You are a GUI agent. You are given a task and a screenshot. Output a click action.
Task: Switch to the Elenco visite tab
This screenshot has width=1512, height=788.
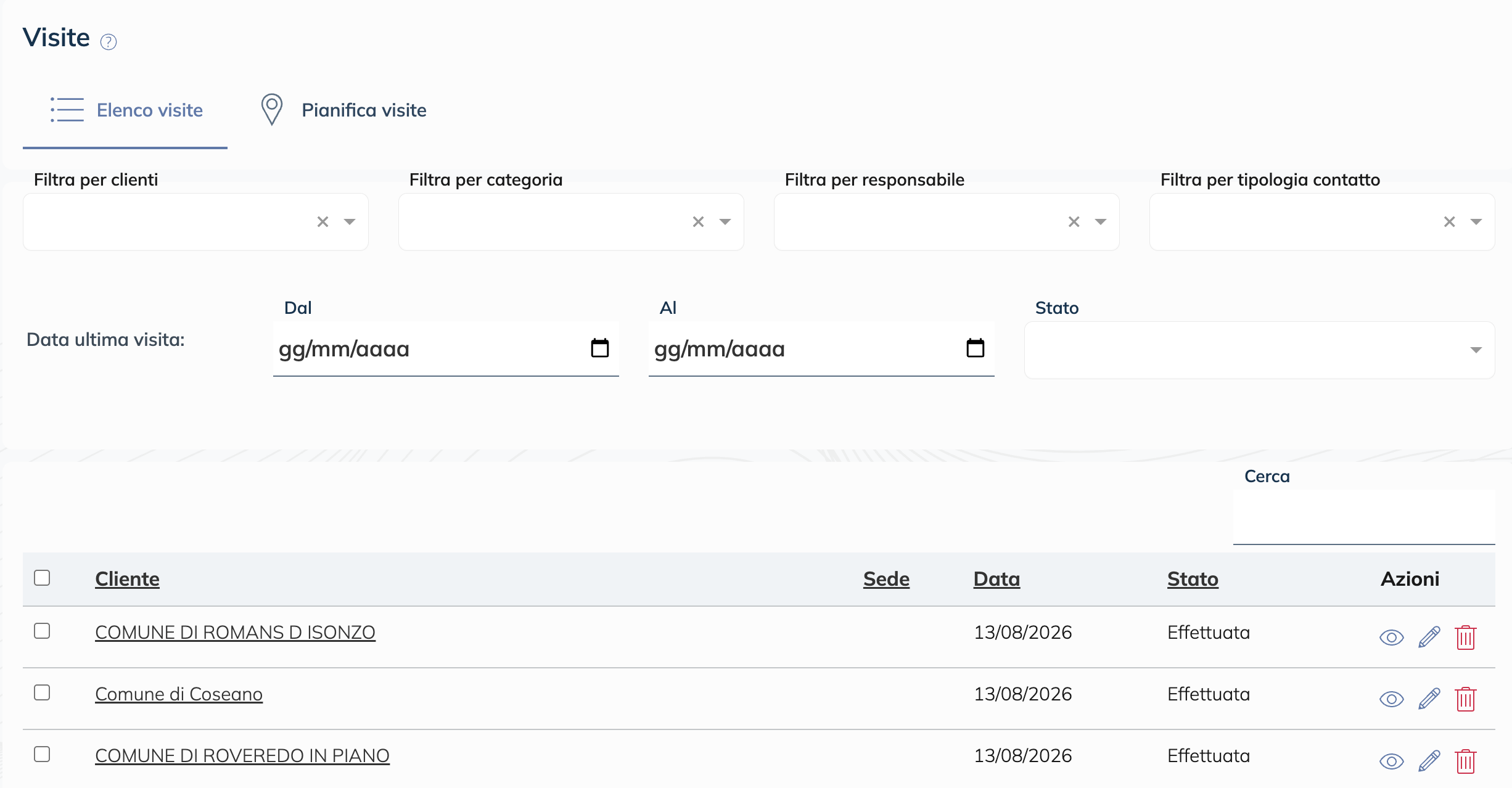pyautogui.click(x=125, y=110)
